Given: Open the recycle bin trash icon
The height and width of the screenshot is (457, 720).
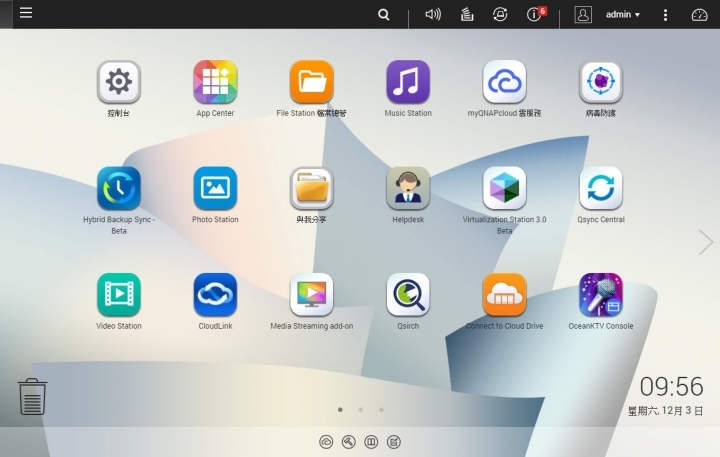Looking at the screenshot, I should (32, 397).
